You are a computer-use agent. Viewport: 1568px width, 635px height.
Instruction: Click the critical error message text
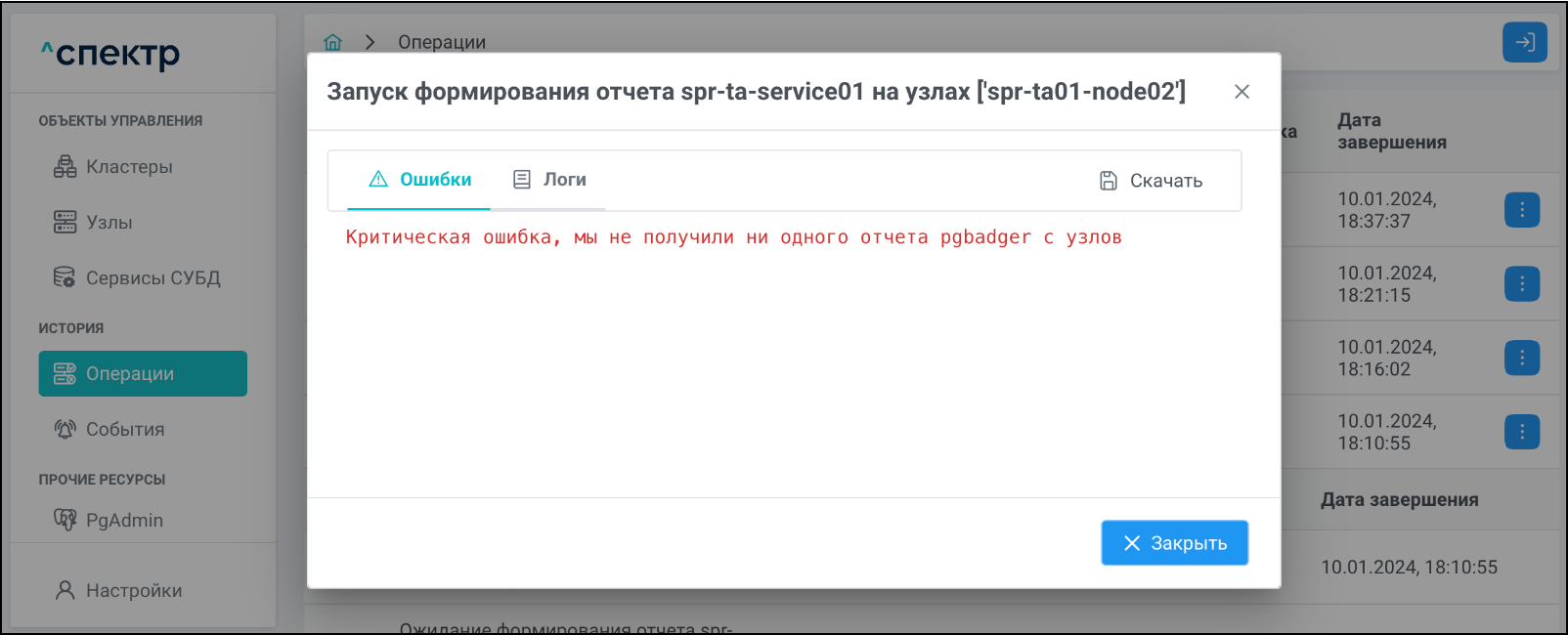point(734,237)
